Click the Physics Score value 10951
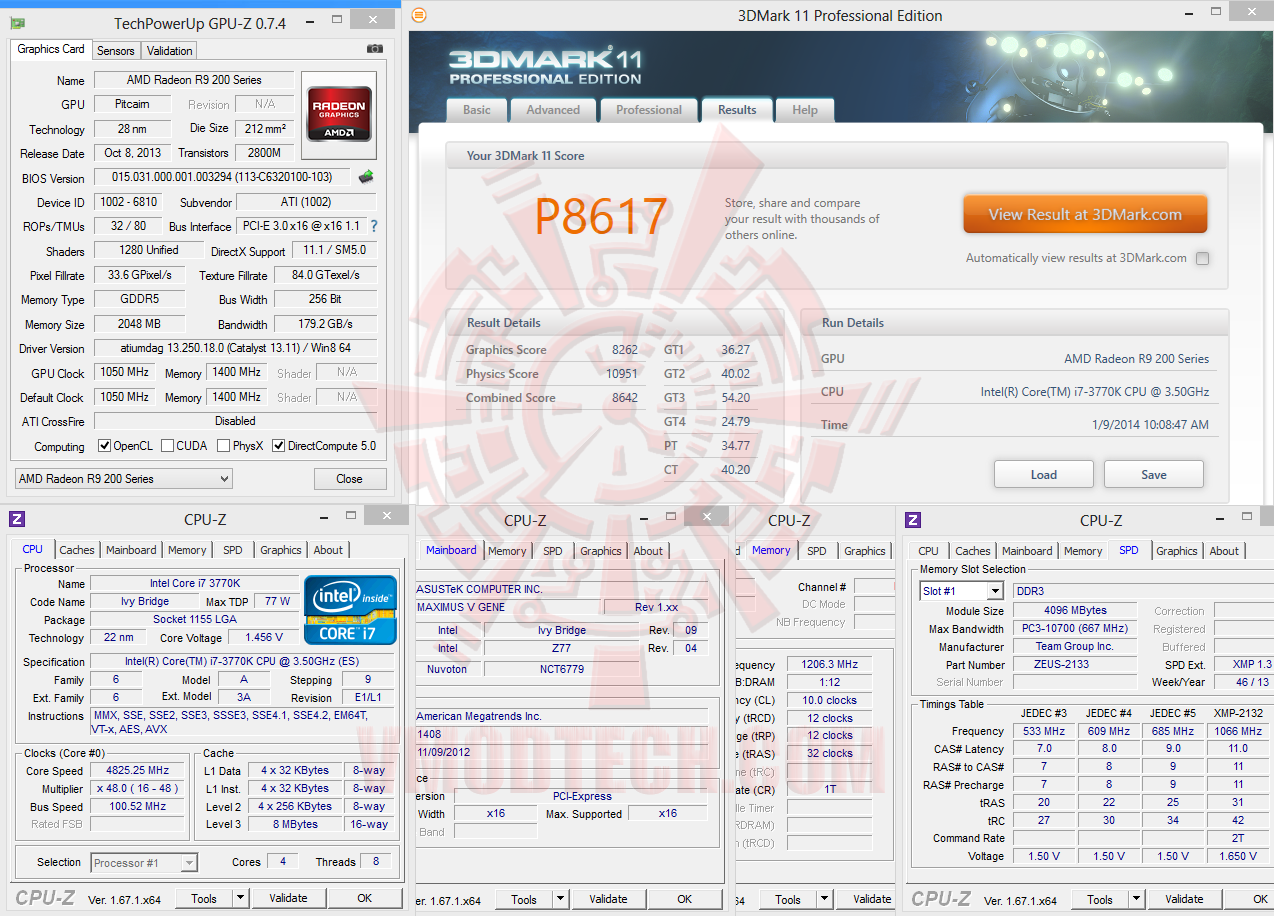Screen dimensions: 1274x916 click(622, 374)
